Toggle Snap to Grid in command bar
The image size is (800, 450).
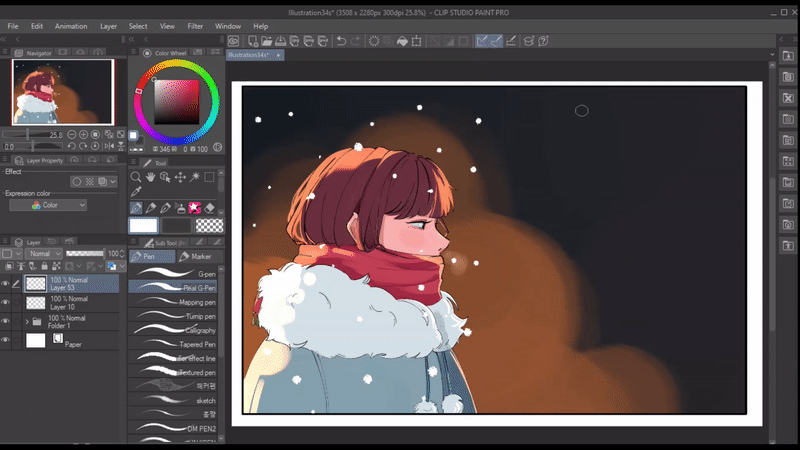[x=511, y=41]
